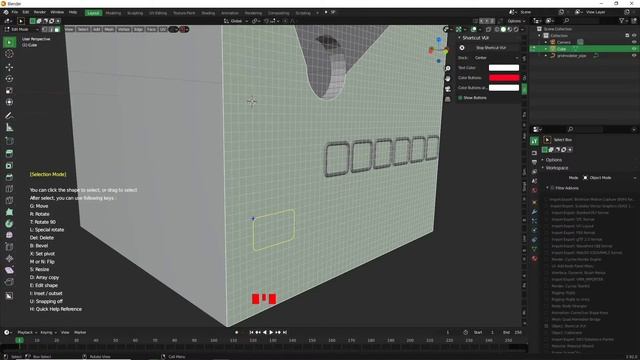
Task: Open the Playback dropdown in timeline
Action: tap(27, 333)
